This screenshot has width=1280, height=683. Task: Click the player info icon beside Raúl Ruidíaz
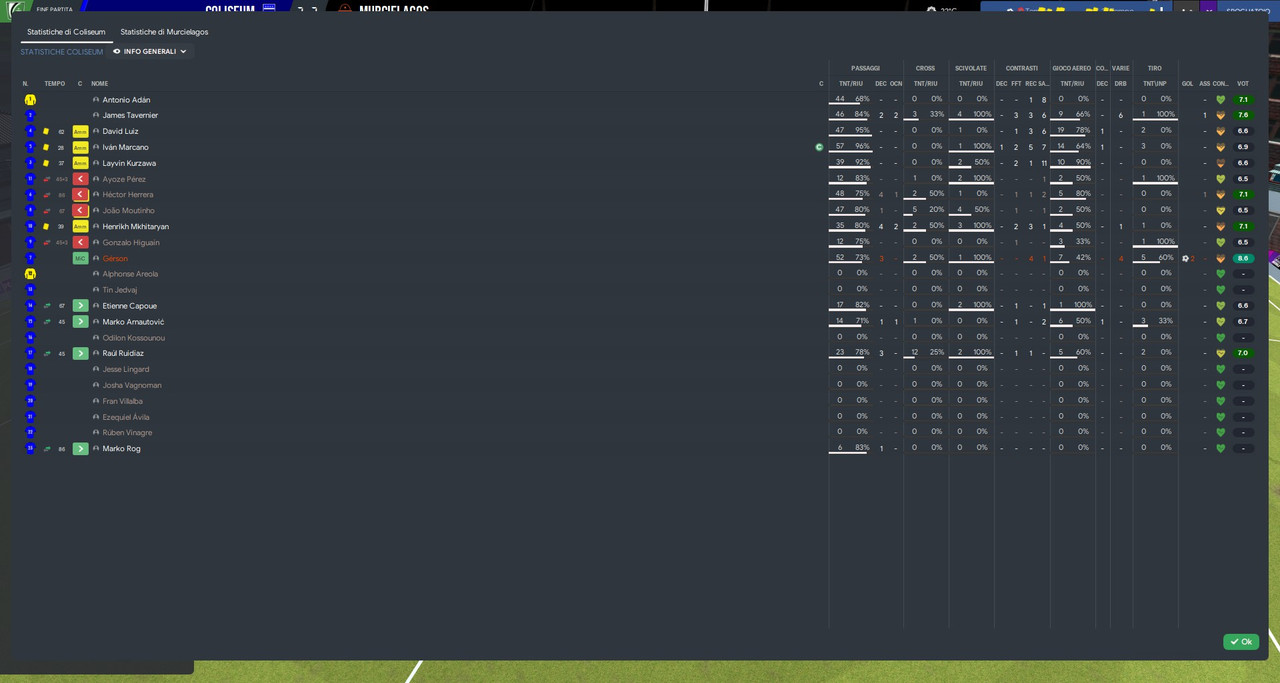(96, 353)
